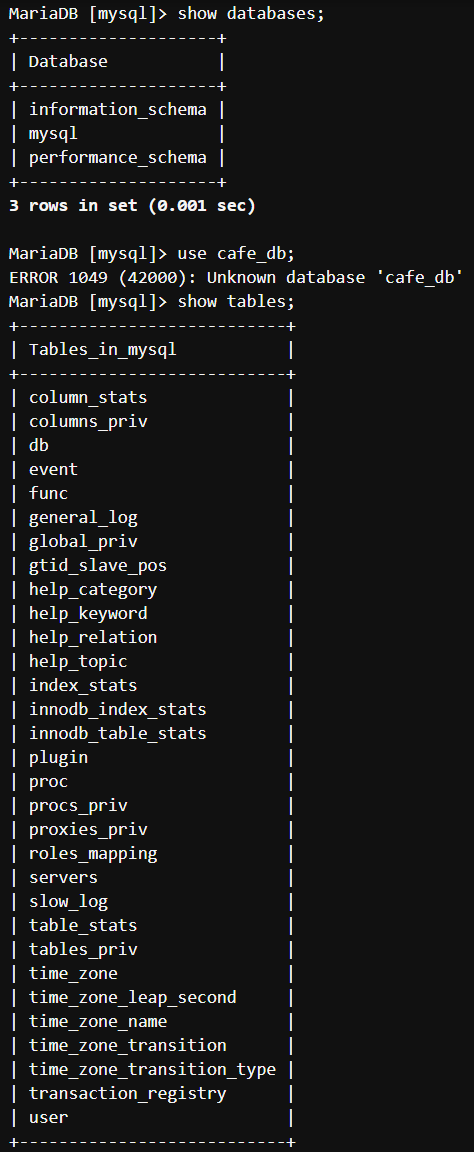Select the roles_mapping table entry
474x1152 pixels.
click(x=93, y=854)
